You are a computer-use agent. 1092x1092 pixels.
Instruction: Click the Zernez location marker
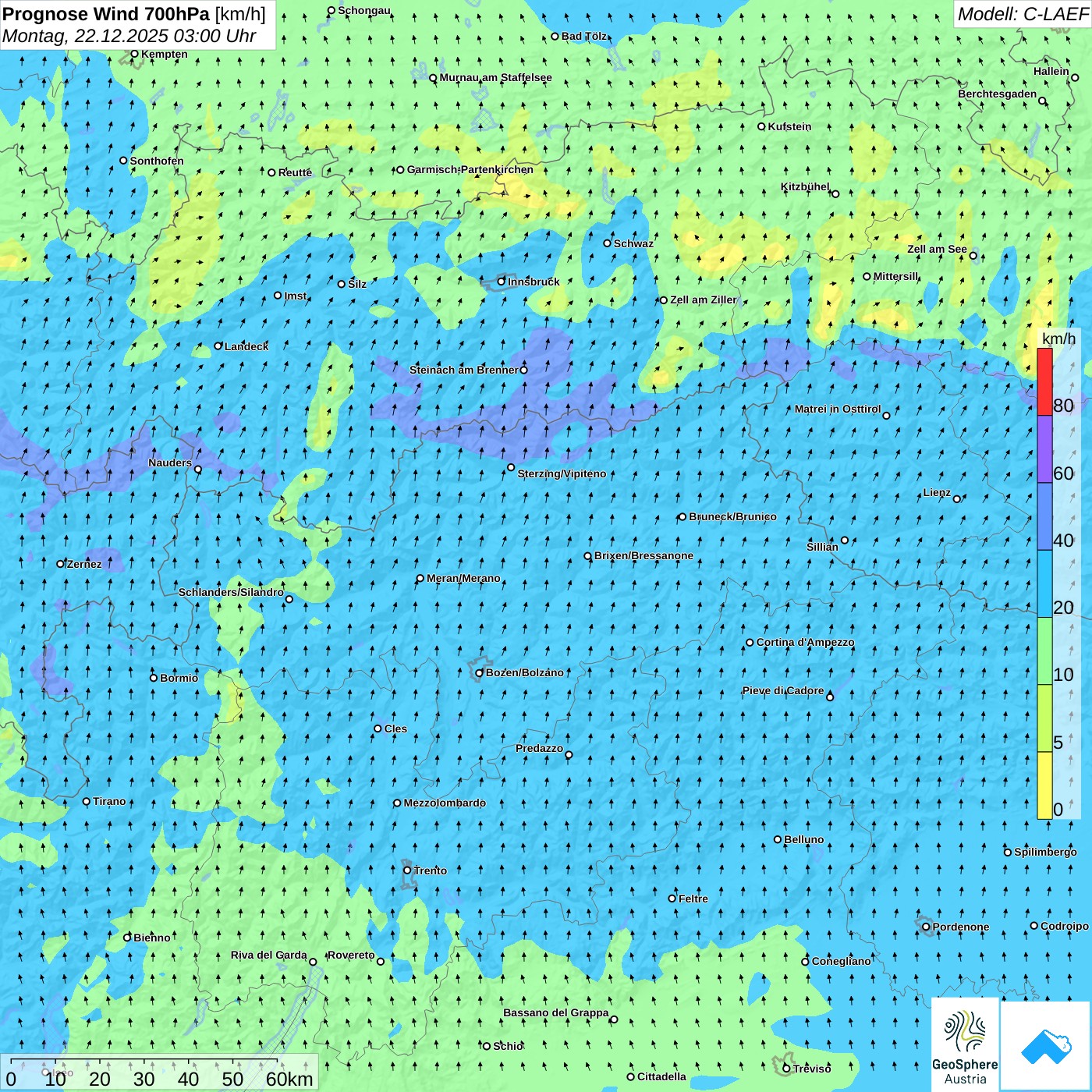click(60, 564)
